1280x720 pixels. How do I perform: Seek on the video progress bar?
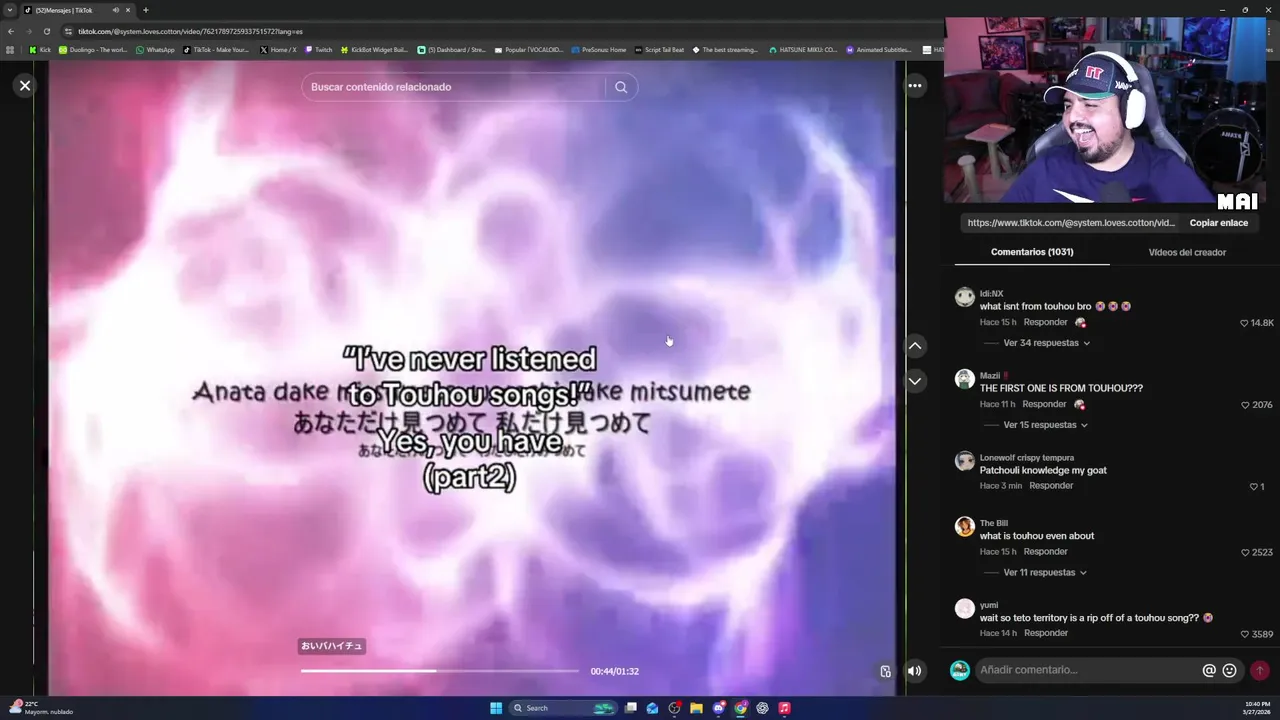440,671
